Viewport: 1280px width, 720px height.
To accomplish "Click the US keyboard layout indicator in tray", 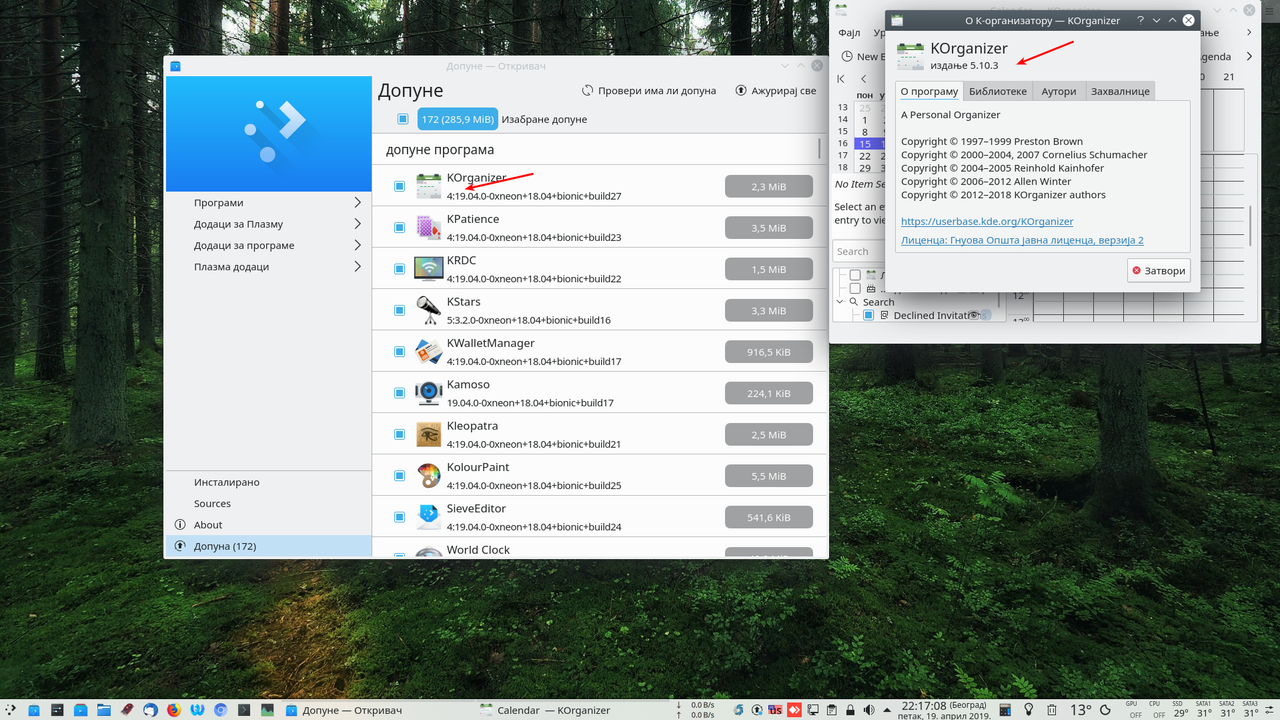I will (775, 710).
